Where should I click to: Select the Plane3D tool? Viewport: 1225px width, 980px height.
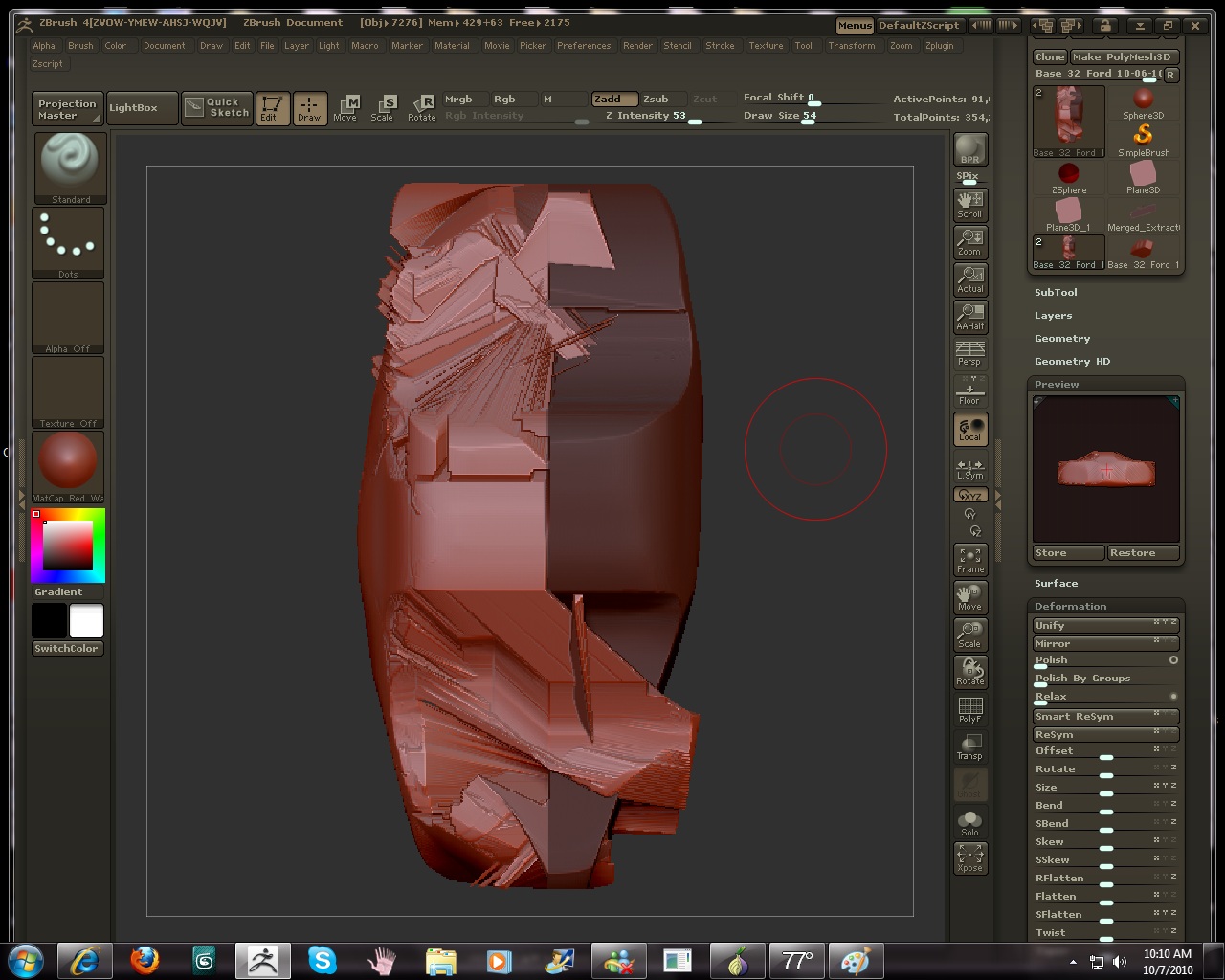(1144, 178)
